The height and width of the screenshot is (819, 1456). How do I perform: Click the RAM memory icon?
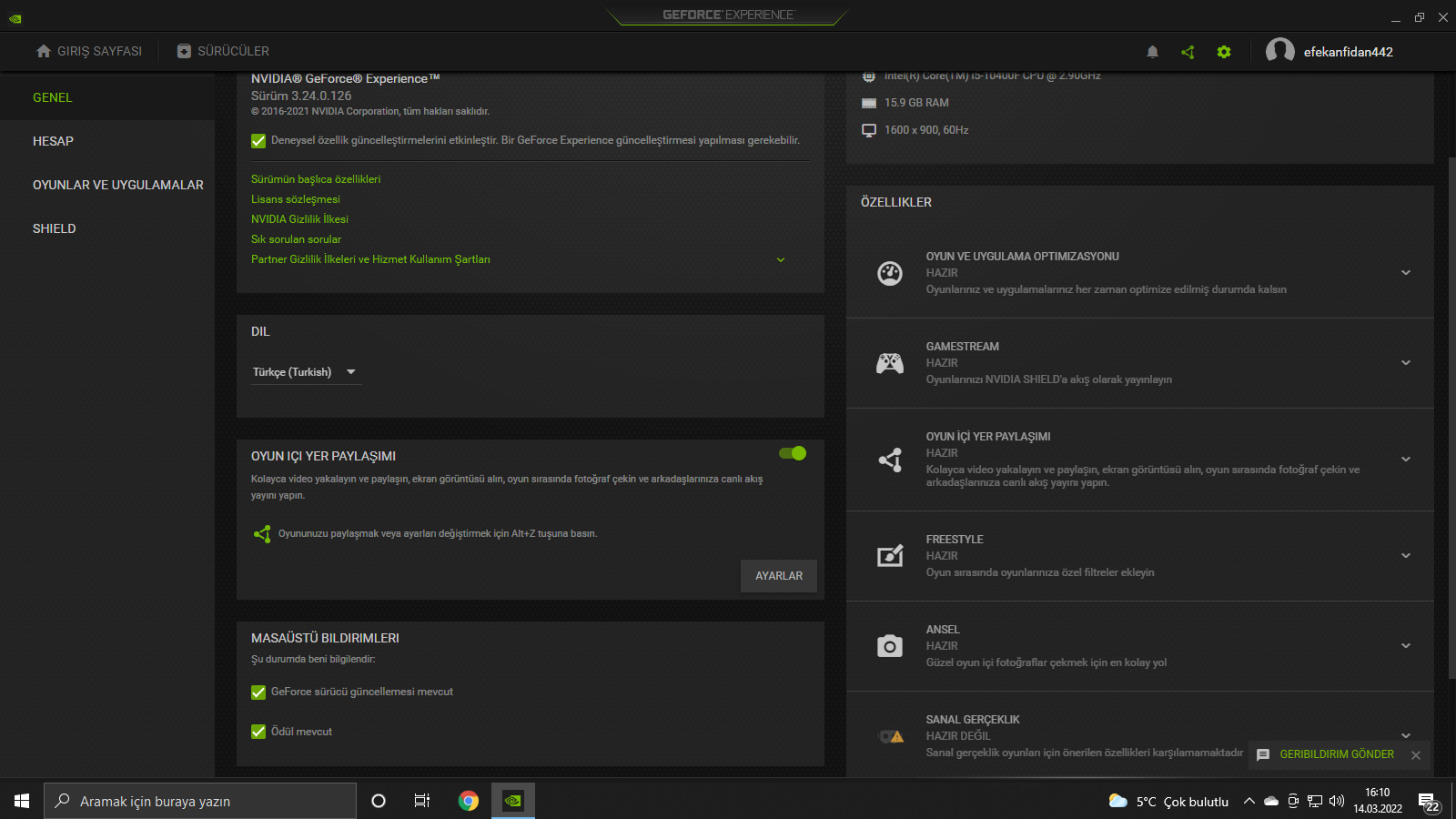click(x=869, y=103)
